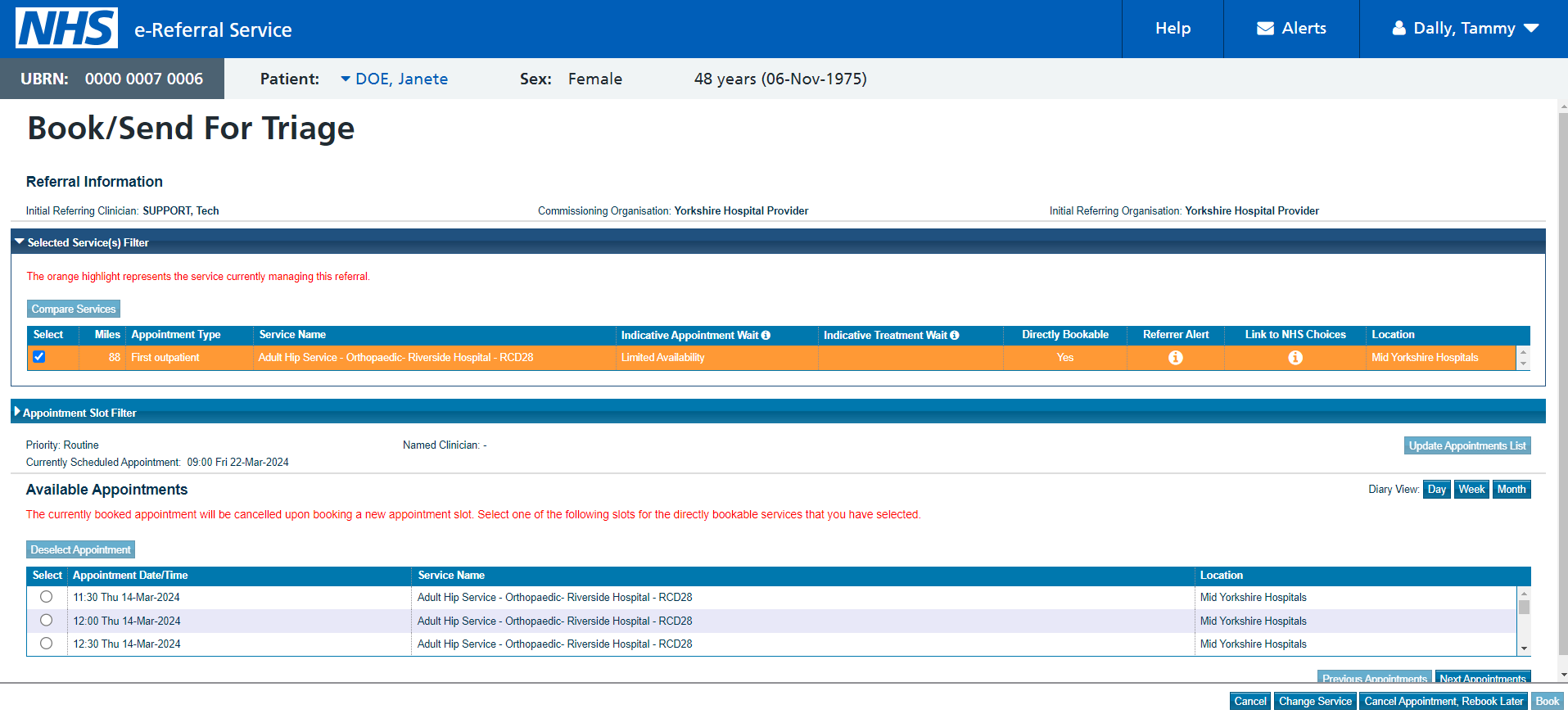
Task: Click the UBRN number 0000 0007 0006
Action: tap(143, 79)
